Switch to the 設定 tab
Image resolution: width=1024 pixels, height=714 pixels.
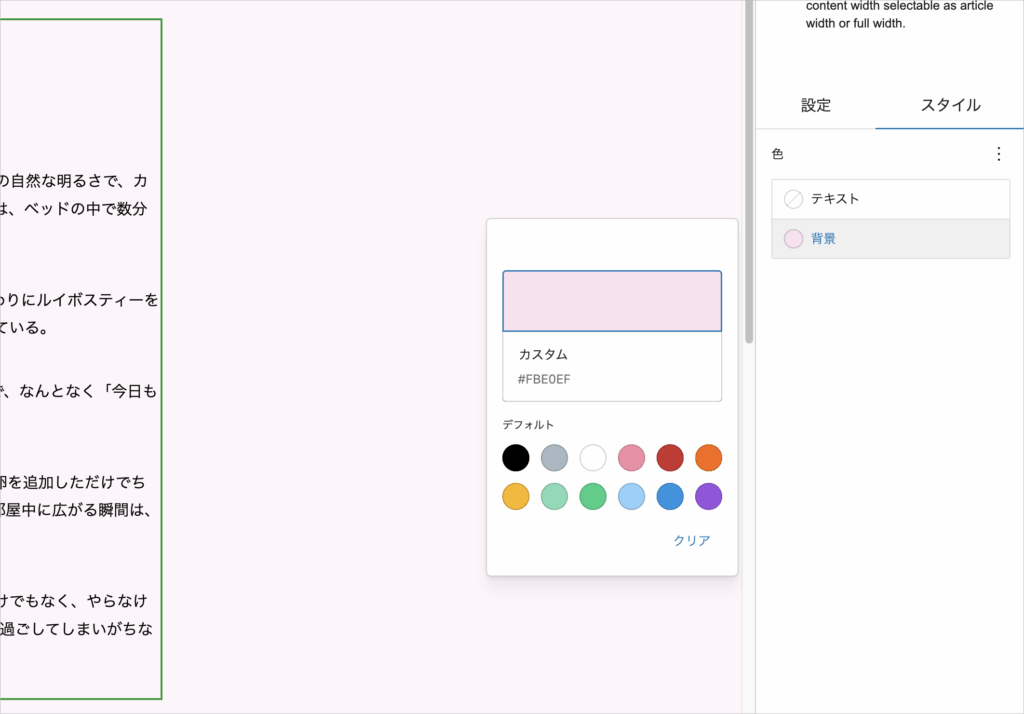816,105
